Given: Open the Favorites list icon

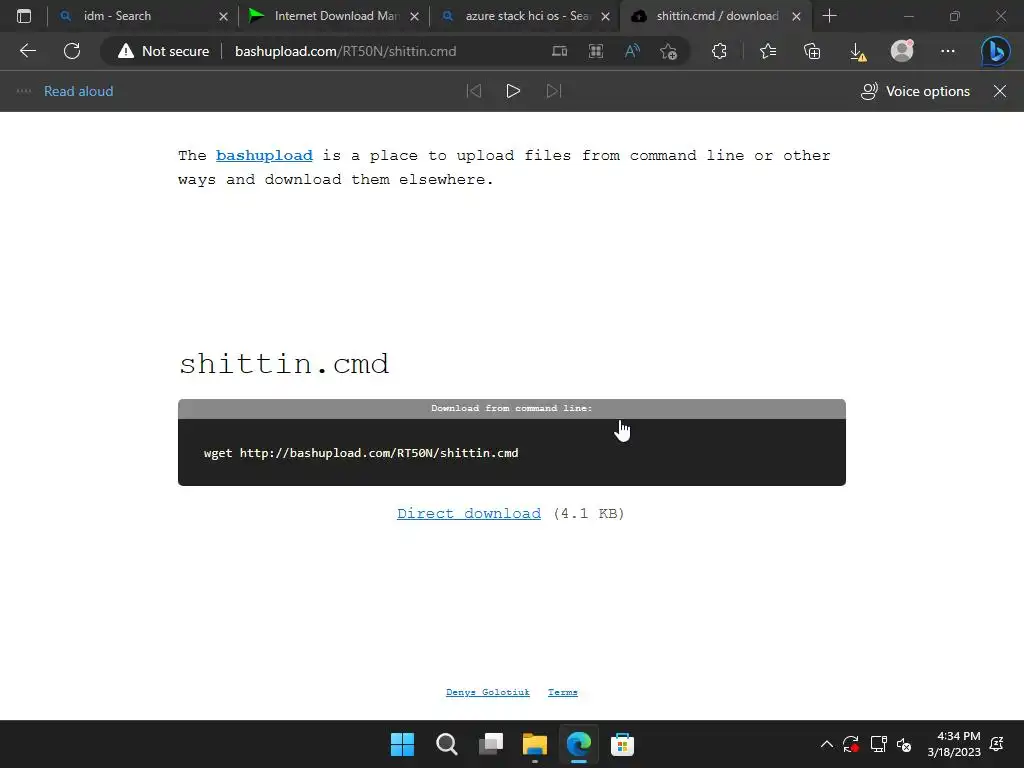Looking at the screenshot, I should pyautogui.click(x=768, y=51).
